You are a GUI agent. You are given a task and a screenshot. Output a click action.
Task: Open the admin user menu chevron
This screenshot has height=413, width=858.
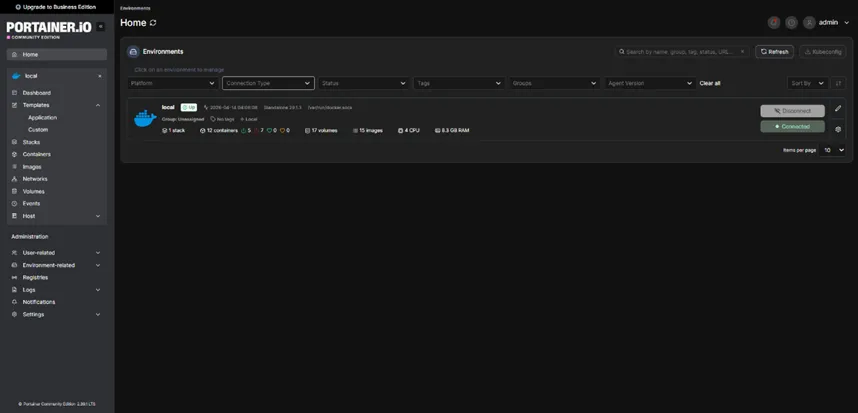pos(847,23)
